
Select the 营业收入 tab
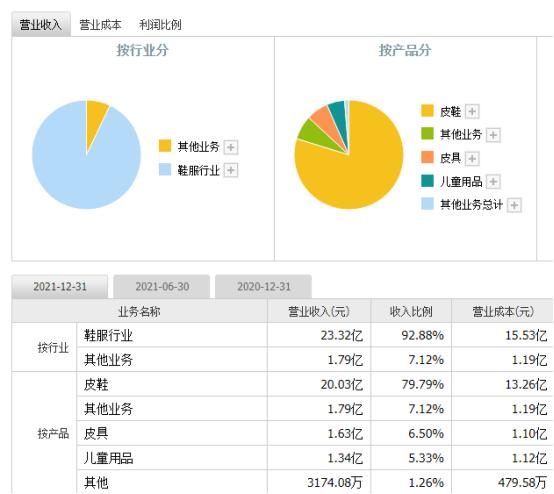(x=41, y=24)
